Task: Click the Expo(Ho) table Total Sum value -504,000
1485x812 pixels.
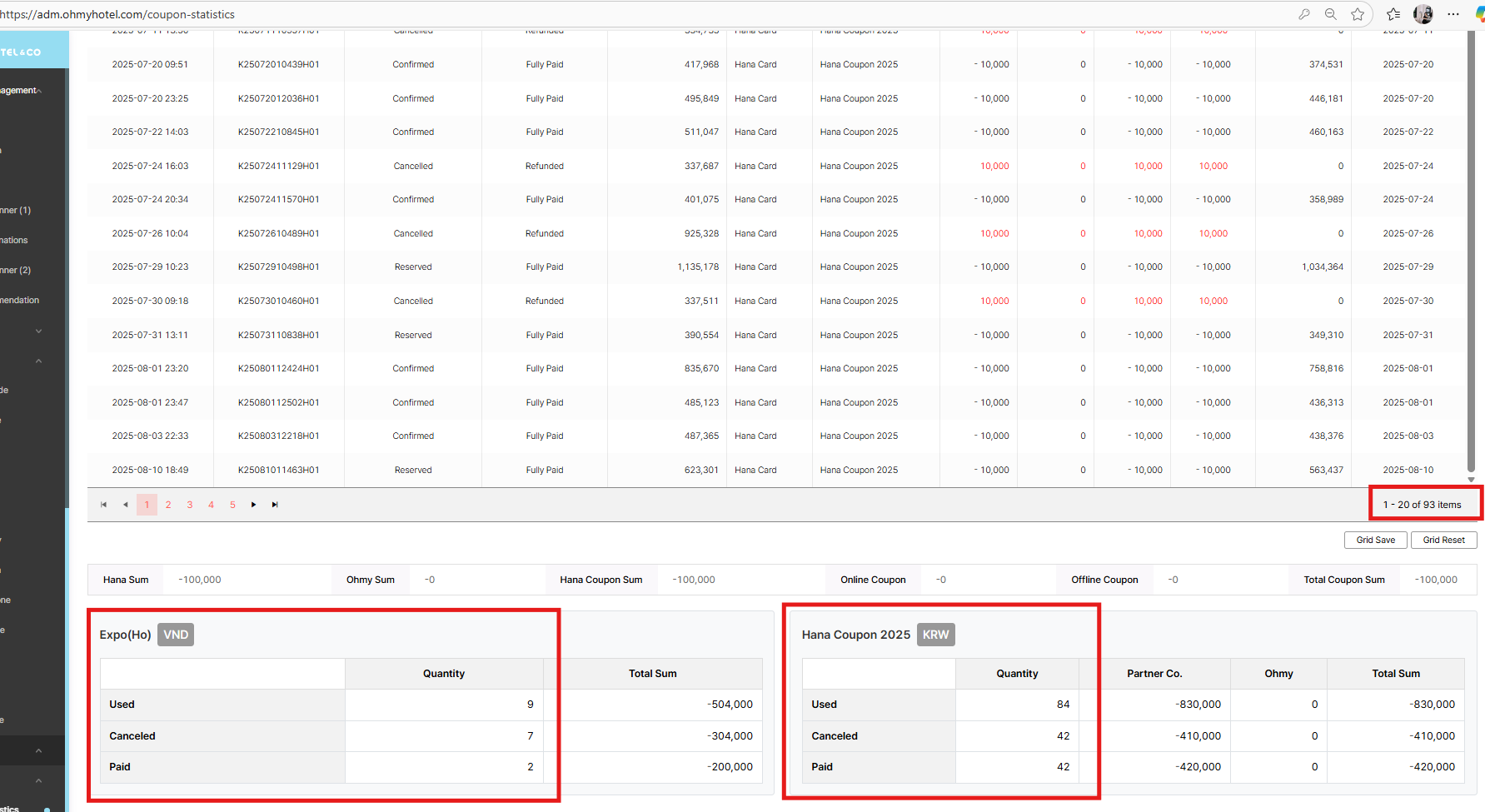Action: 730,705
